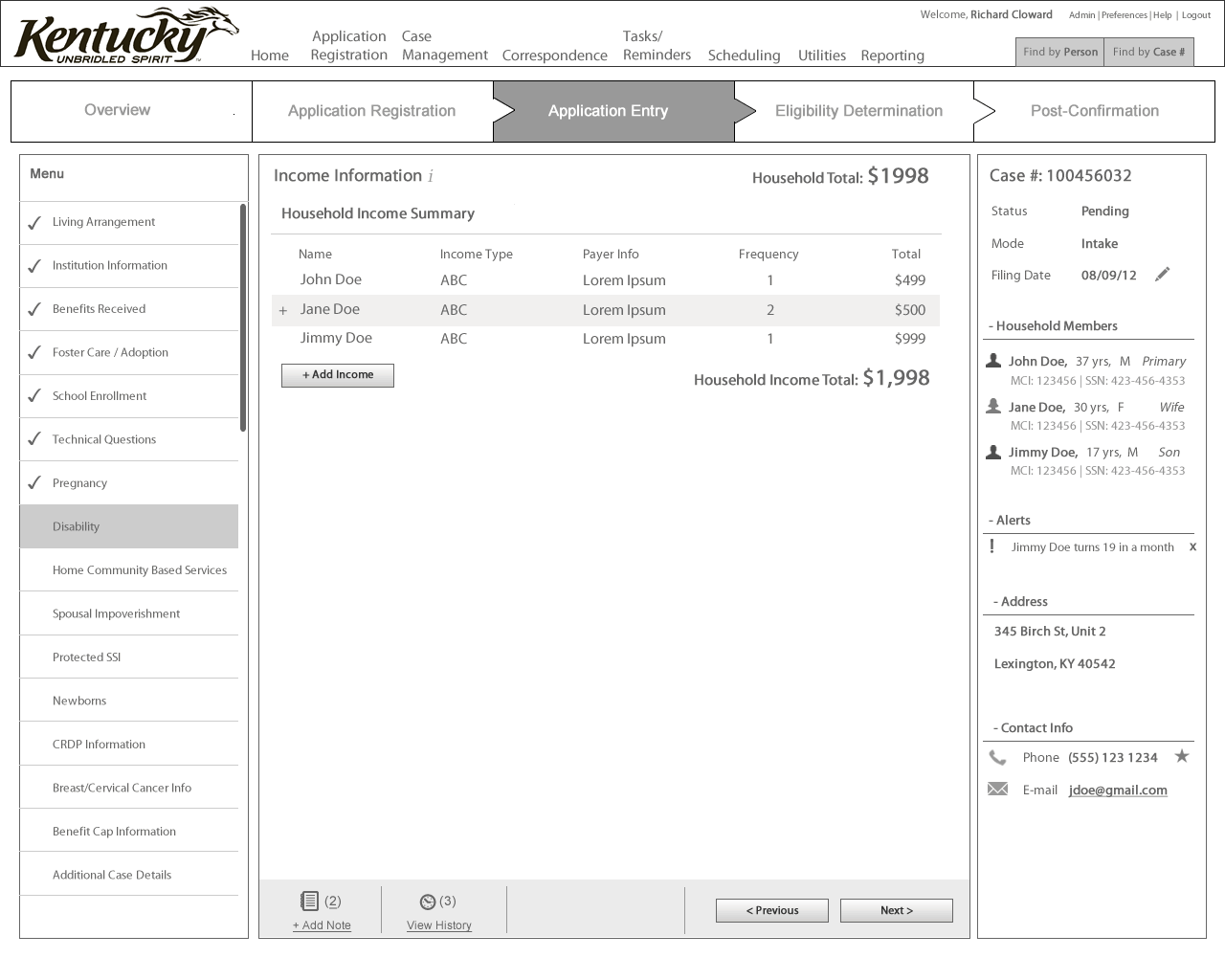1225x980 pixels.
Task: Open Benefits Received in the menu
Action: (x=129, y=309)
